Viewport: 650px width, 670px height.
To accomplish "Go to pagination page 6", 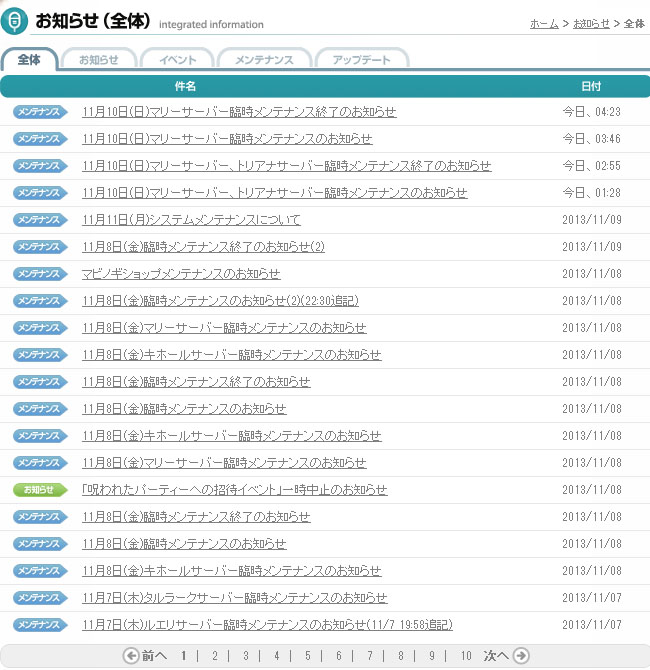I will click(x=339, y=655).
